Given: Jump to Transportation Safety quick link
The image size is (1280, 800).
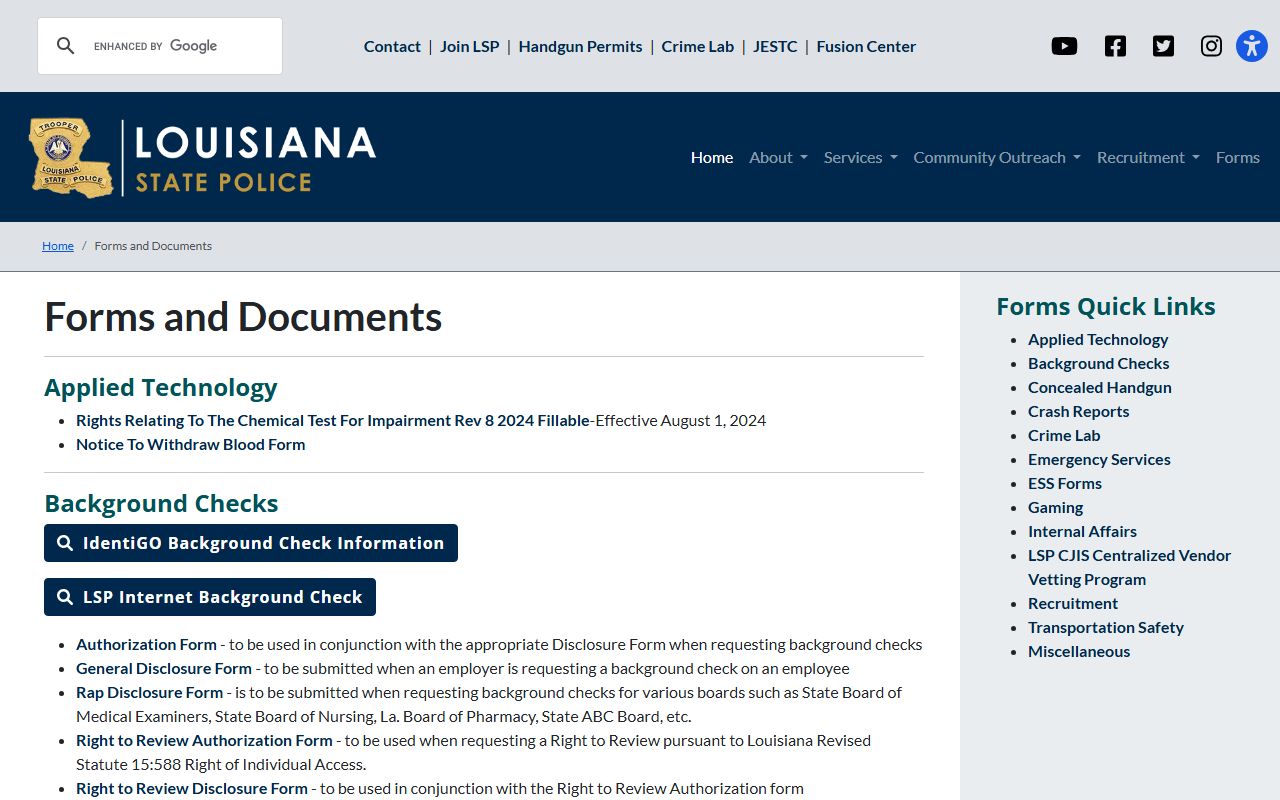Looking at the screenshot, I should point(1106,627).
